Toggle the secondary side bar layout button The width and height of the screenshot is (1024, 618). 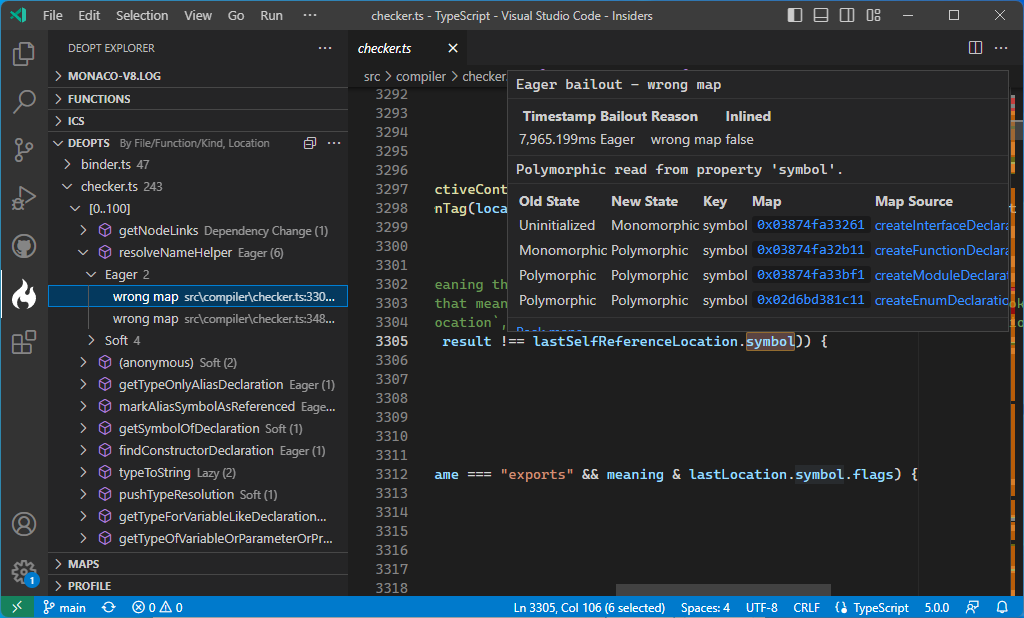point(847,16)
